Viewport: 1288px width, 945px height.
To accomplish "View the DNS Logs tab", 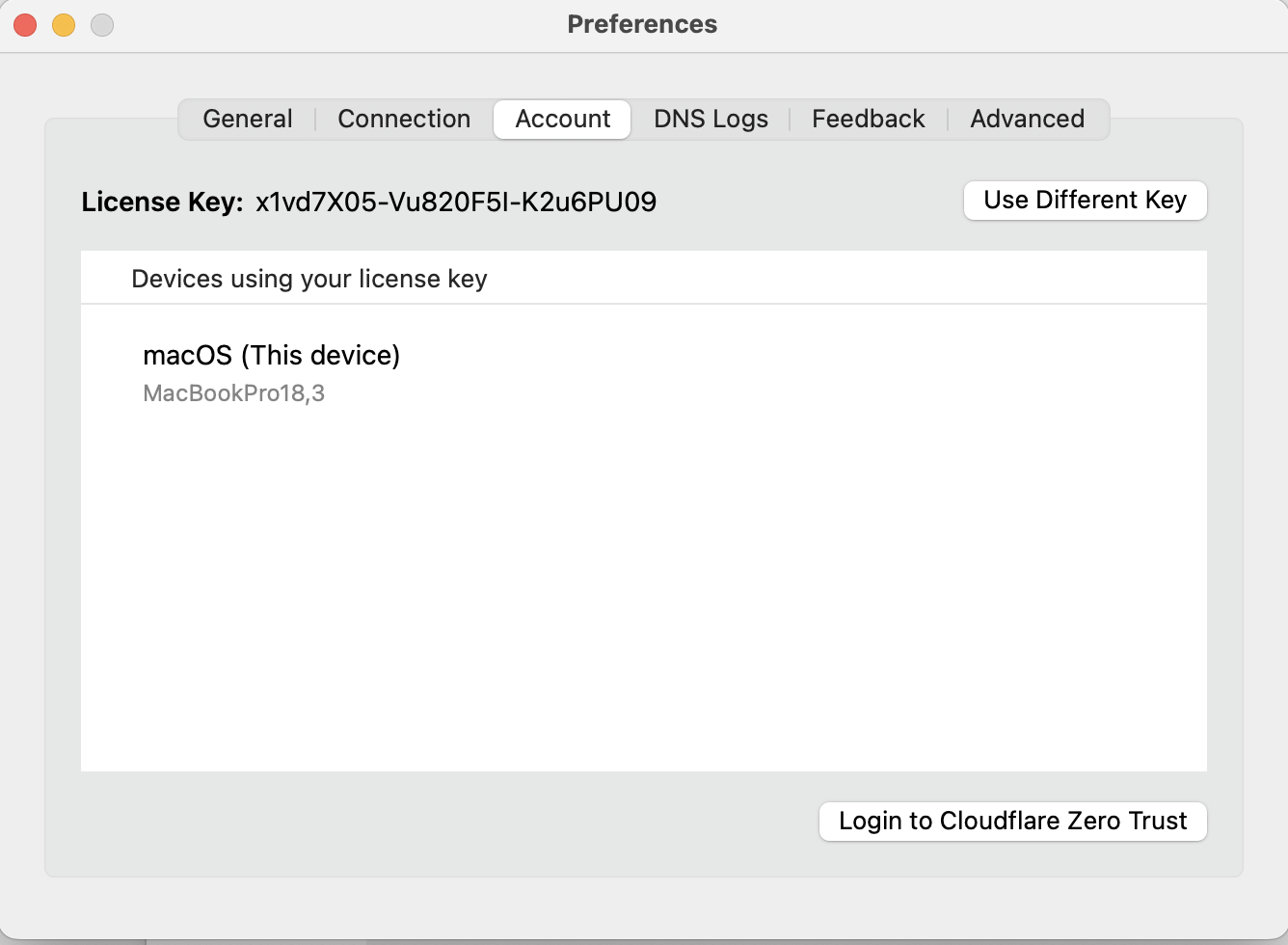I will pos(711,119).
